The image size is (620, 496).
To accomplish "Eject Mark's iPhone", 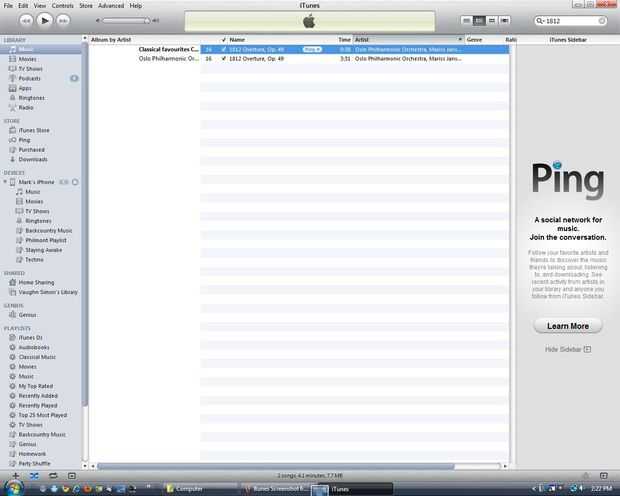I will pyautogui.click(x=75, y=182).
